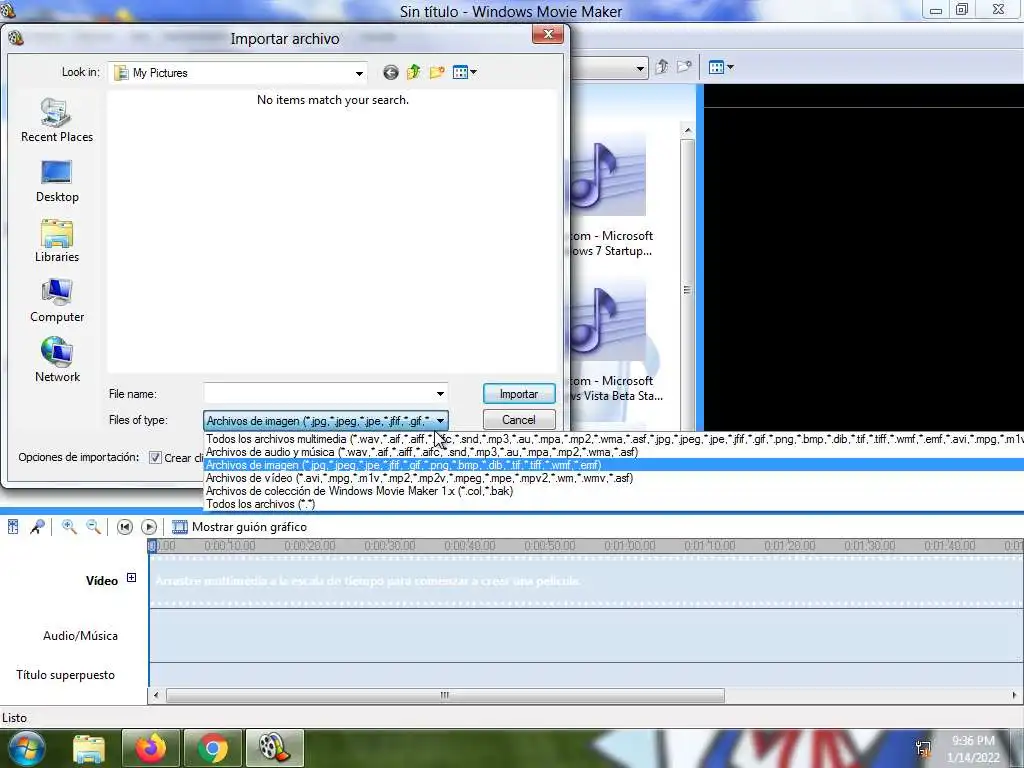Click the collection pane scroll up arrow
Image resolution: width=1024 pixels, height=768 pixels.
[x=687, y=131]
